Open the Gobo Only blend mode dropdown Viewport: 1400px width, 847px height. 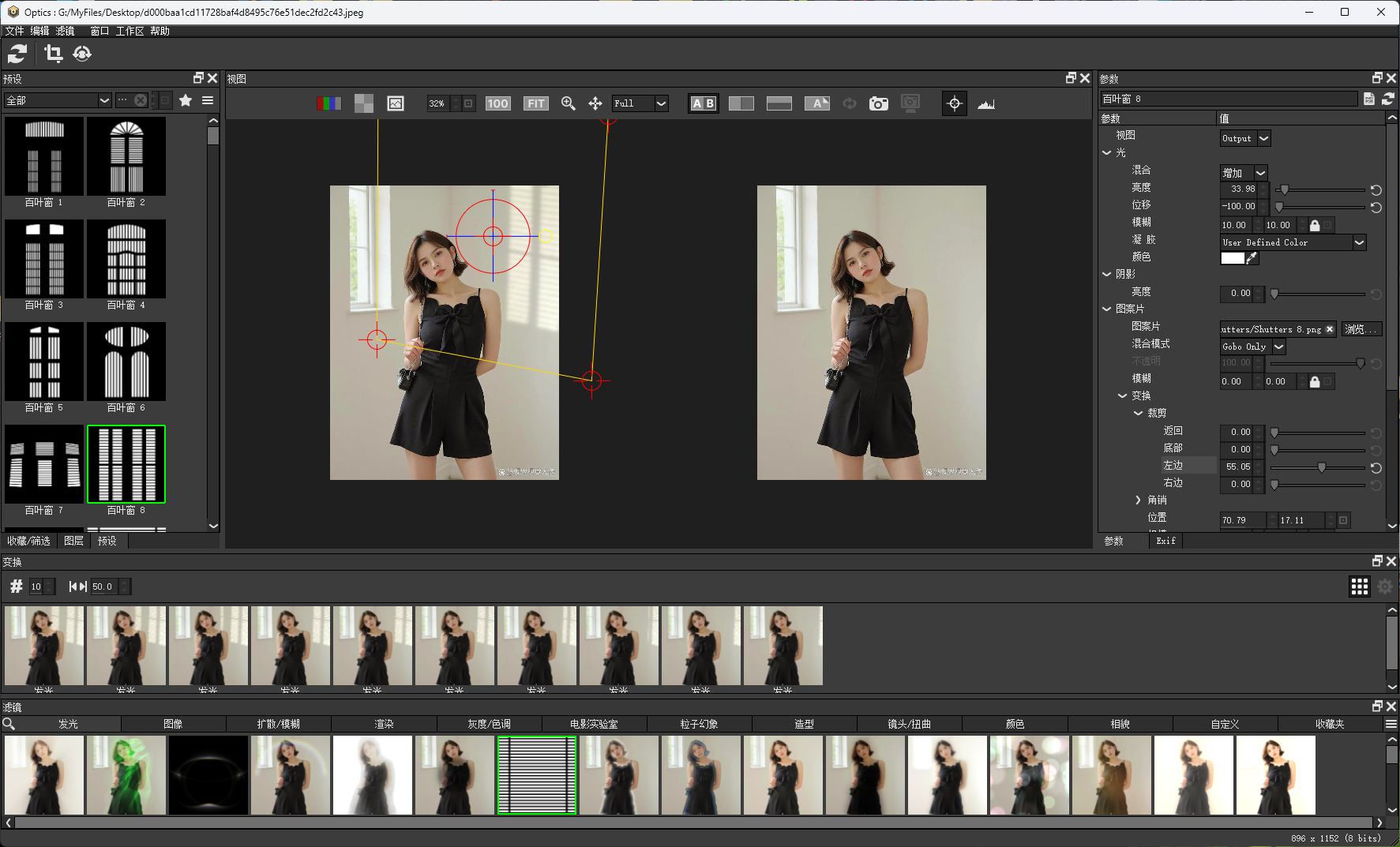click(x=1252, y=347)
